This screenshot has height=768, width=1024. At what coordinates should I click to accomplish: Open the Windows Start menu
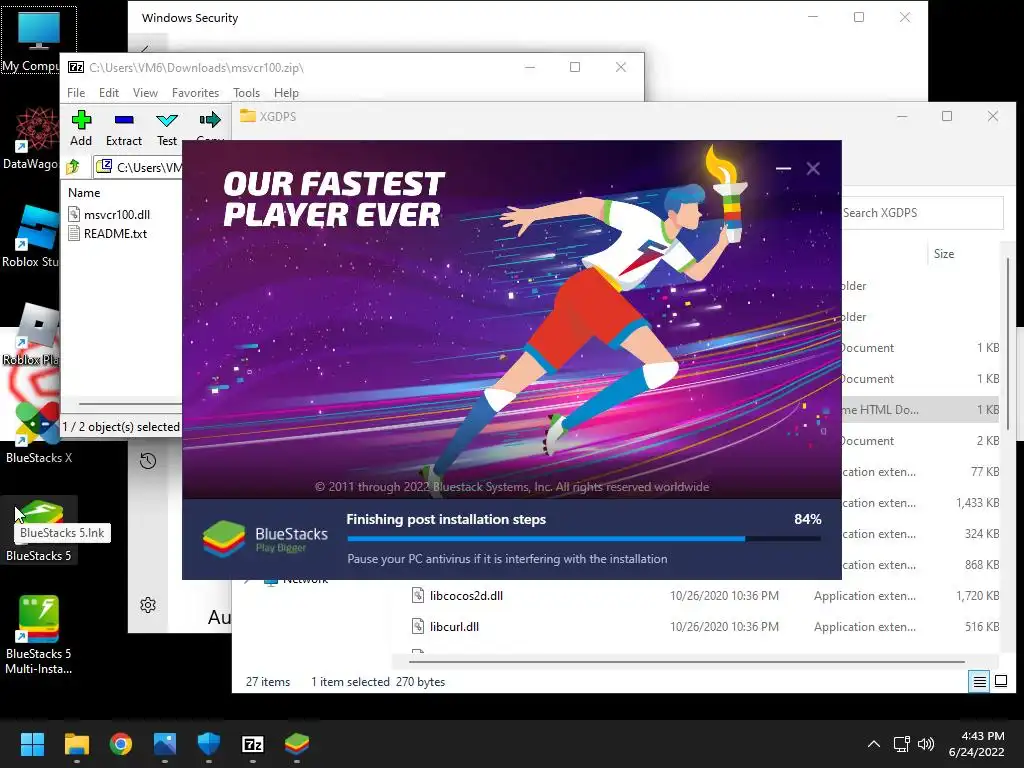pos(32,744)
